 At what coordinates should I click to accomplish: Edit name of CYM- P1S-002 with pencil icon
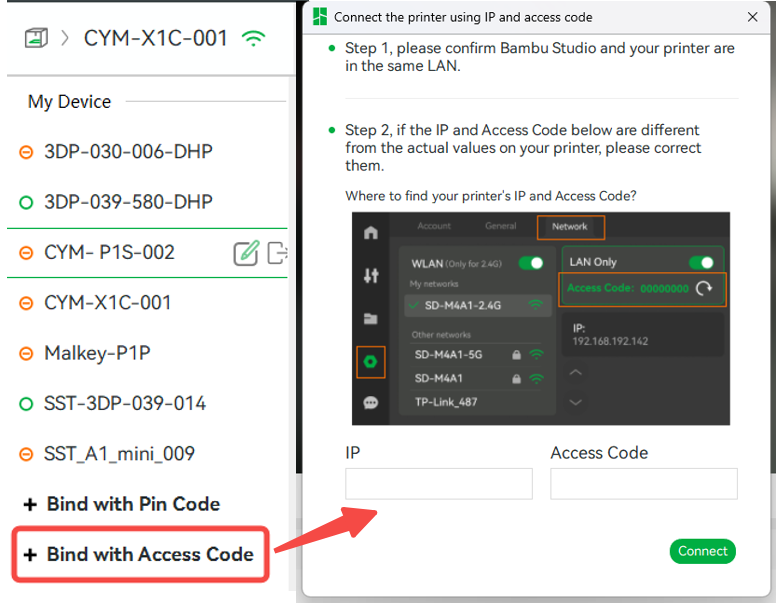(246, 253)
